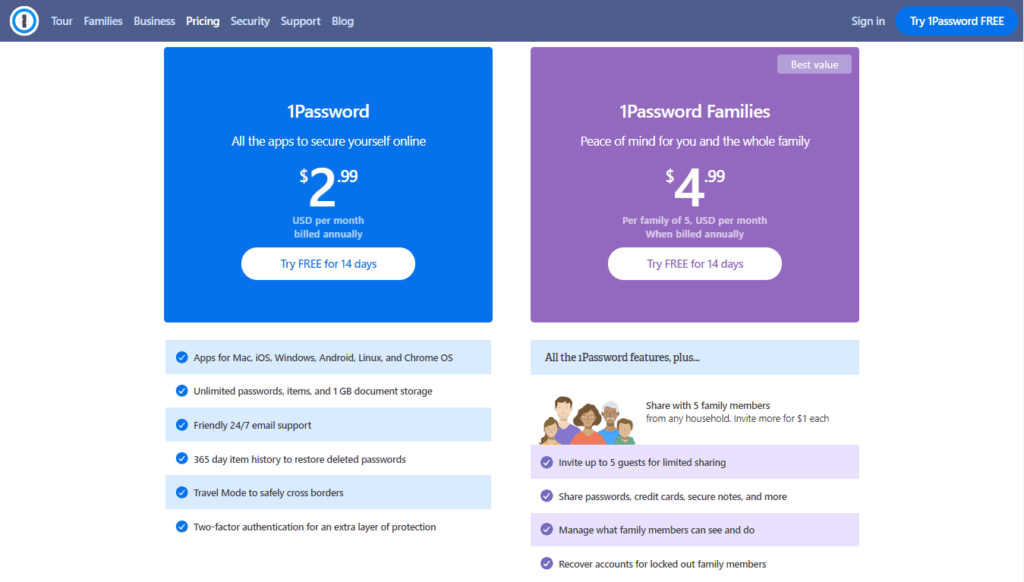Image resolution: width=1024 pixels, height=582 pixels.
Task: Click the checkmark beside "Two-factor authentication" feature
Action: [x=182, y=526]
